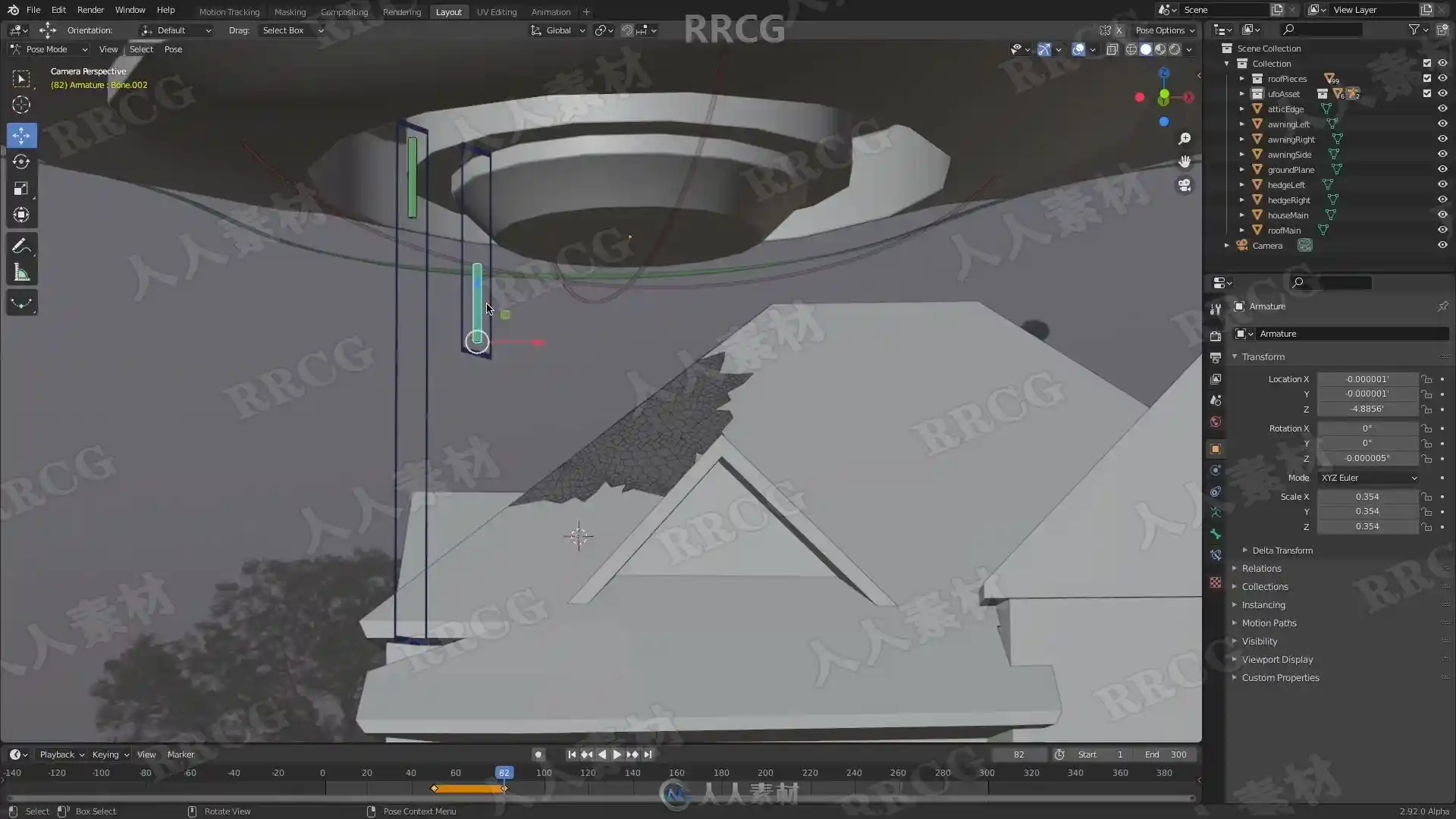Open the Pose Mode dropdown
Image resolution: width=1456 pixels, height=819 pixels.
pos(49,49)
